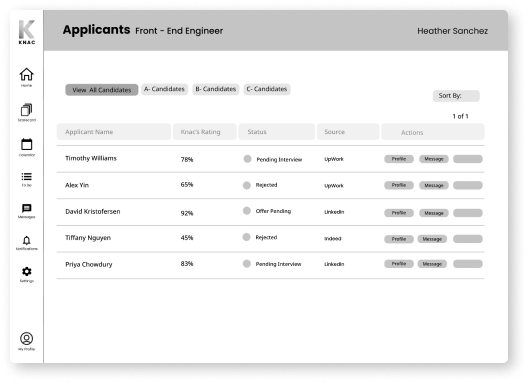Click the Applicant Name column header
Image resolution: width=528 pixels, height=383 pixels.
click(114, 132)
